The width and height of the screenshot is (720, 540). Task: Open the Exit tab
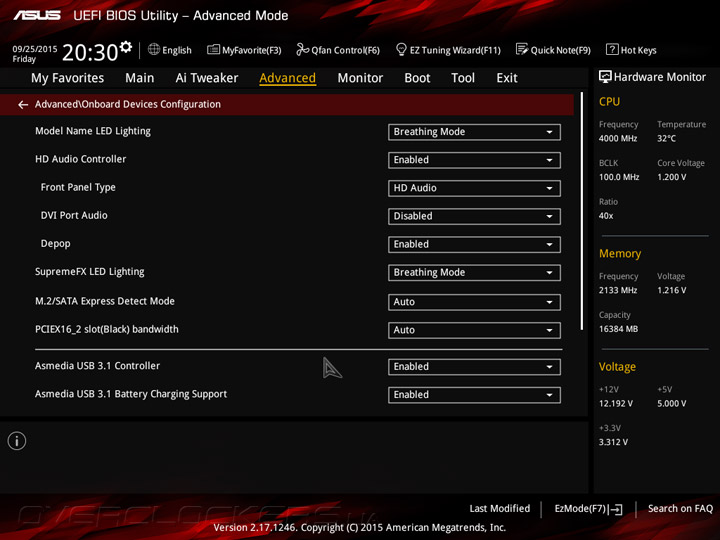(x=507, y=78)
